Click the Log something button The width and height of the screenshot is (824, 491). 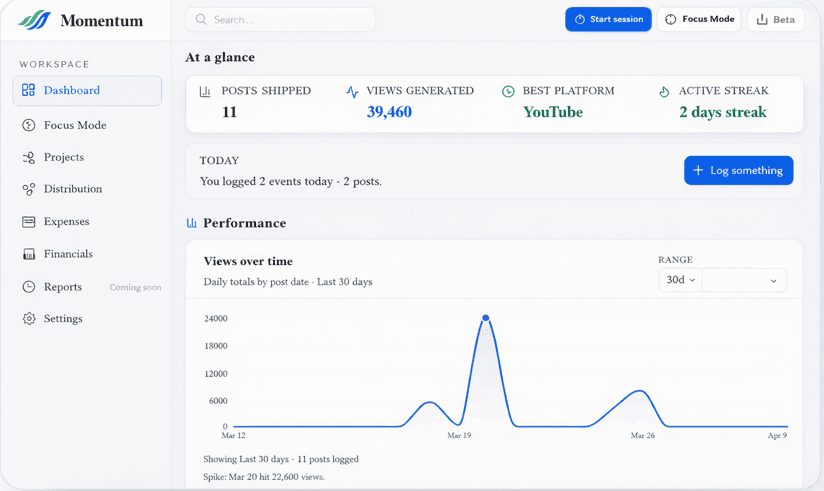coord(739,170)
